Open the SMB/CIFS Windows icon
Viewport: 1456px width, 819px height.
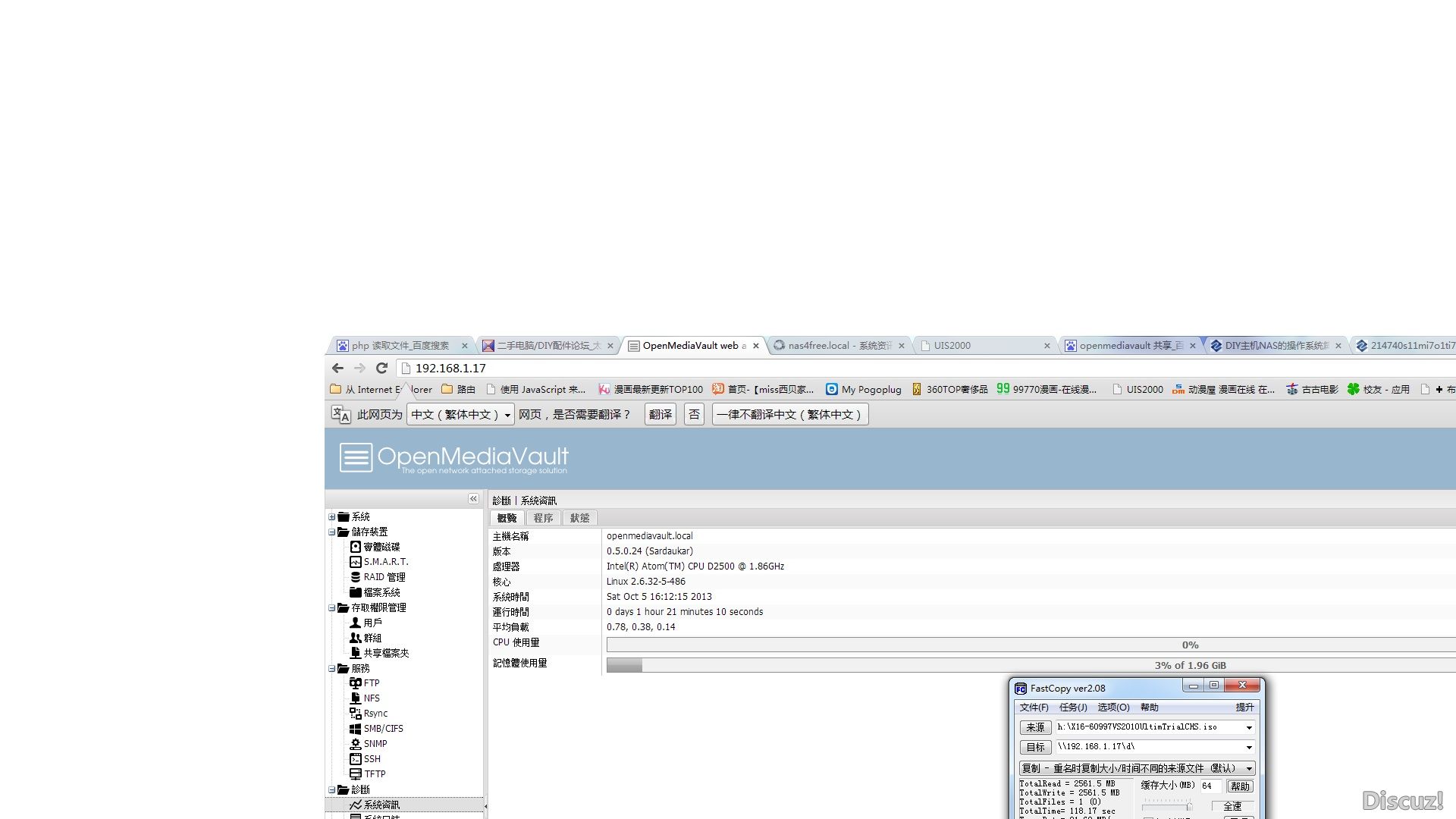pos(355,729)
